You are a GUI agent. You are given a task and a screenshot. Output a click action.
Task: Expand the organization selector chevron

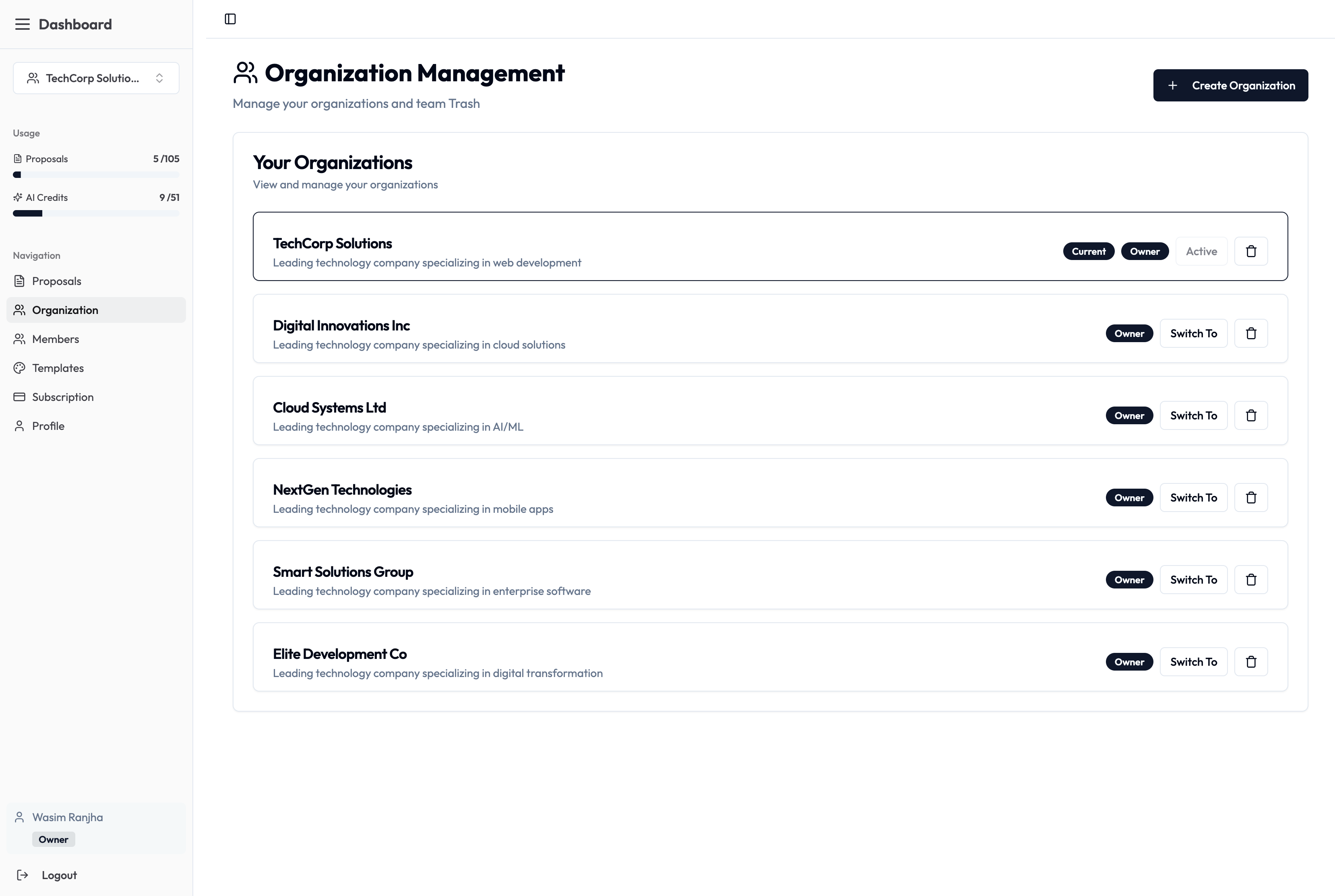coord(160,78)
